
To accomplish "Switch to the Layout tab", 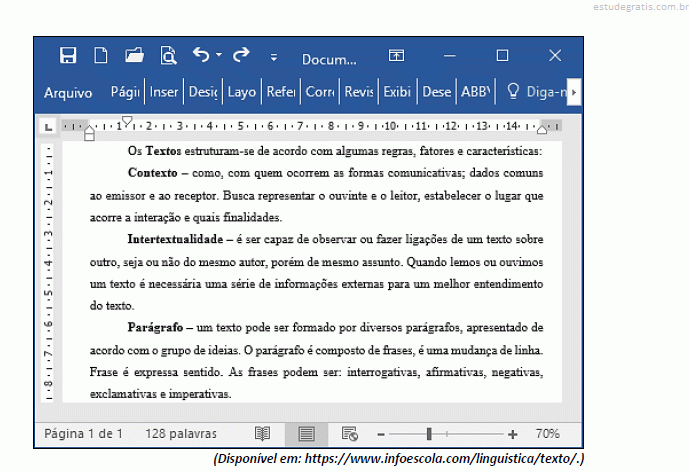I will (242, 92).
